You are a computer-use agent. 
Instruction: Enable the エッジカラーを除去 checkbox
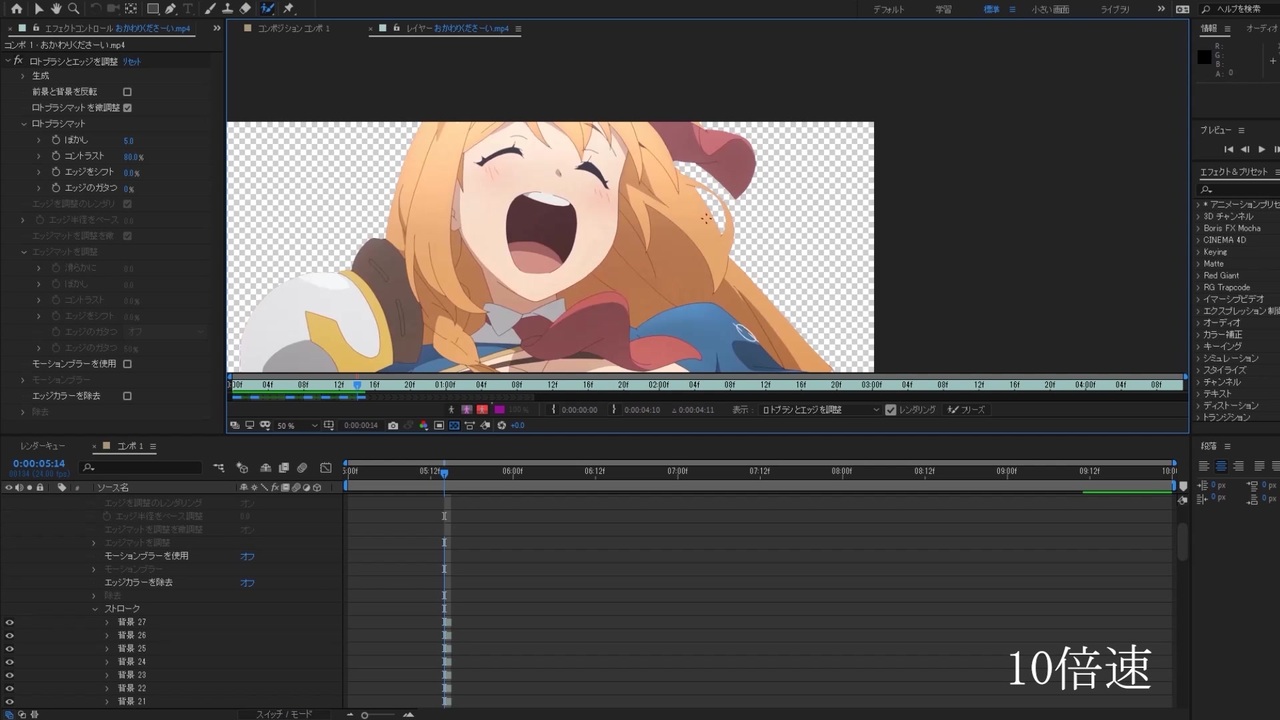pos(127,396)
